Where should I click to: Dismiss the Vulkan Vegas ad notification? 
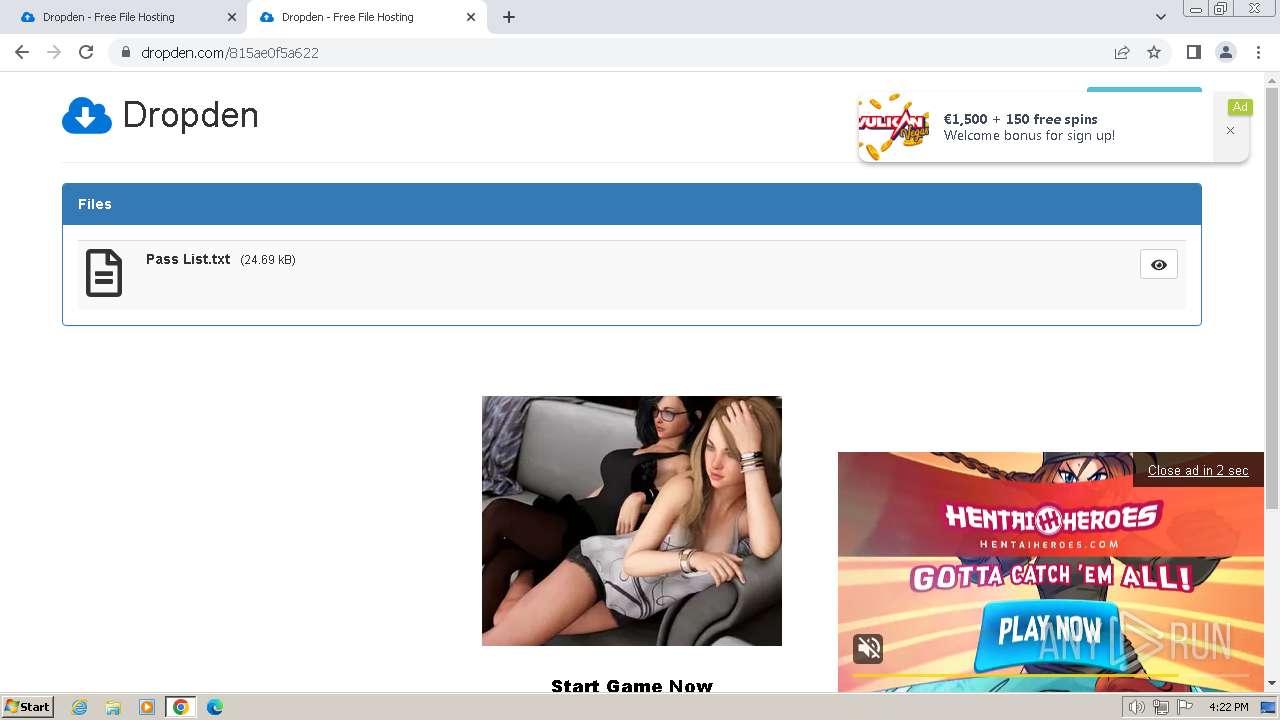click(x=1230, y=131)
